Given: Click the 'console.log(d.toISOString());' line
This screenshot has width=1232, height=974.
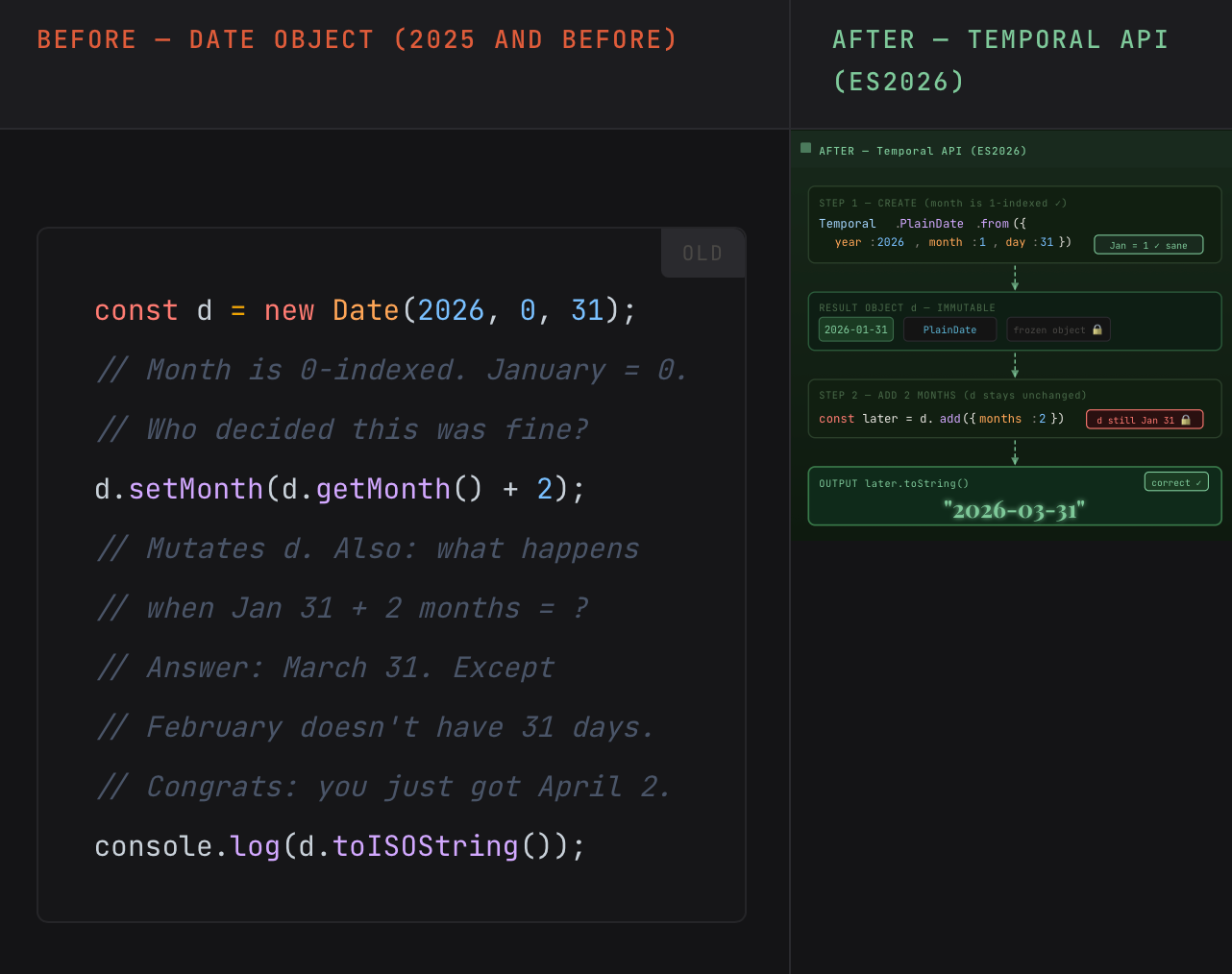Looking at the screenshot, I should click(x=340, y=846).
